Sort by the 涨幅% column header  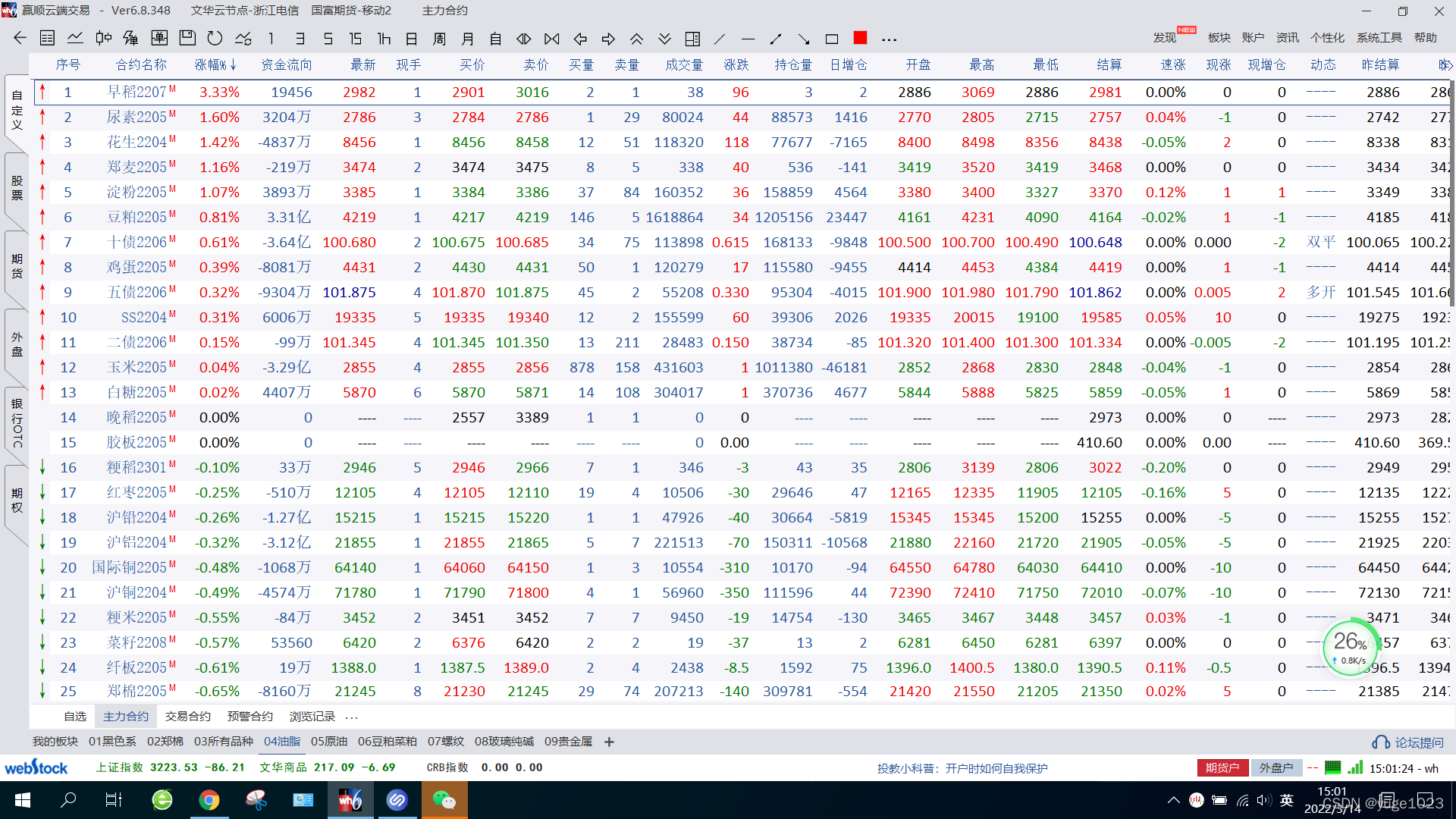coord(215,65)
